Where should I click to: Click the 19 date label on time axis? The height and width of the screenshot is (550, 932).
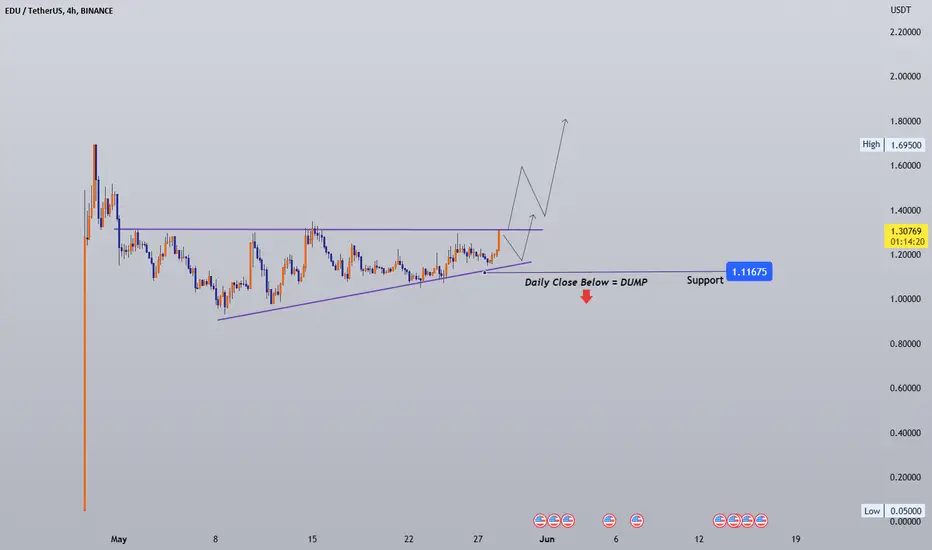pos(796,539)
